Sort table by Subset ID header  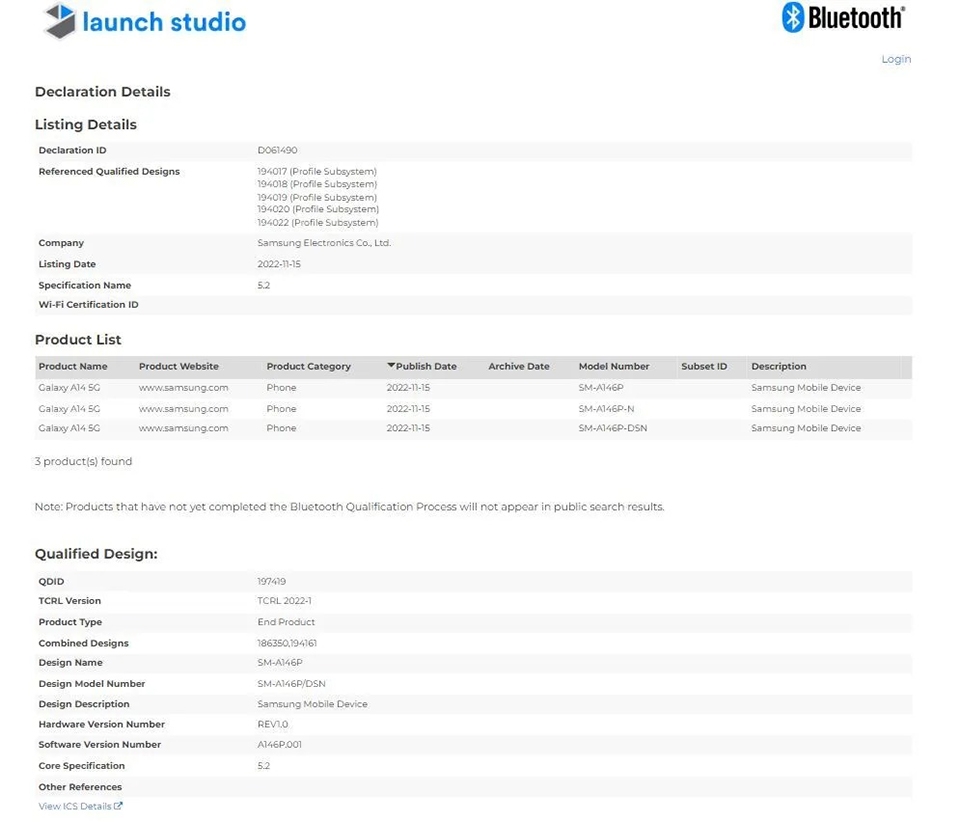point(704,366)
